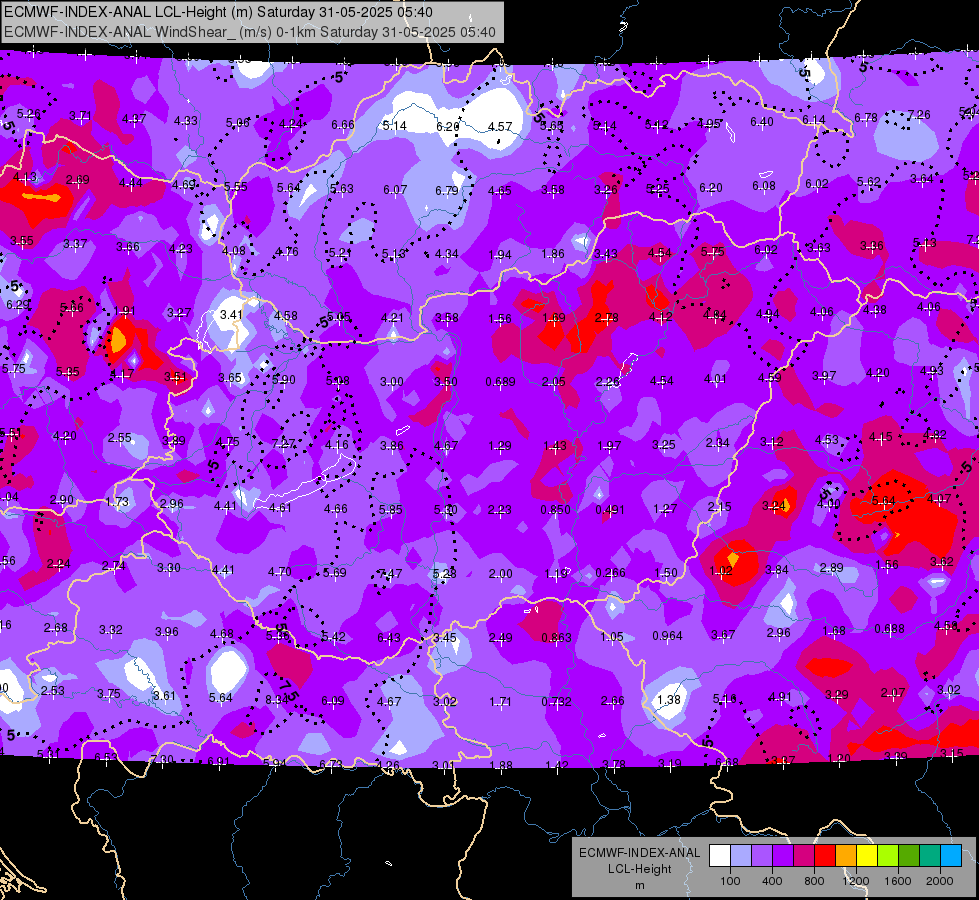Click the wind shear value 4.57
979x900 pixels.
[499, 127]
